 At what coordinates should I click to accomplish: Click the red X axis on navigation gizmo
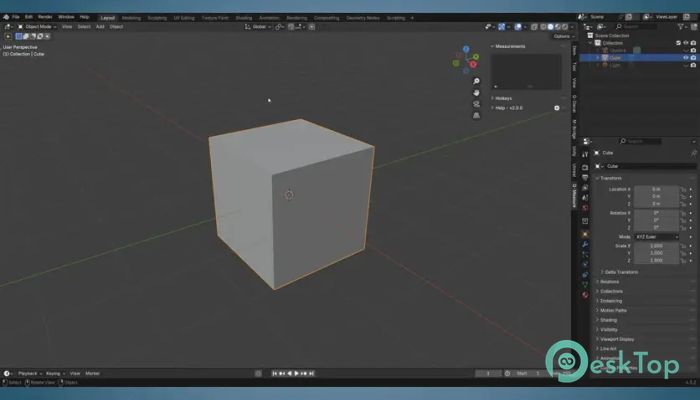tap(473, 65)
